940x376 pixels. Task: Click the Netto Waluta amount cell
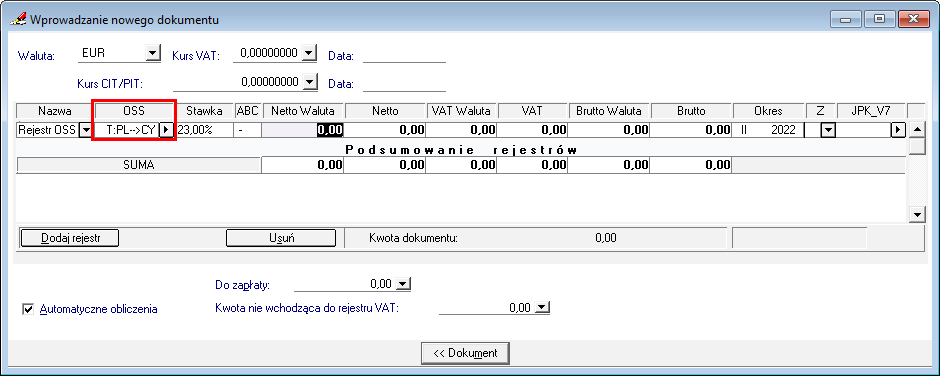[x=303, y=130]
